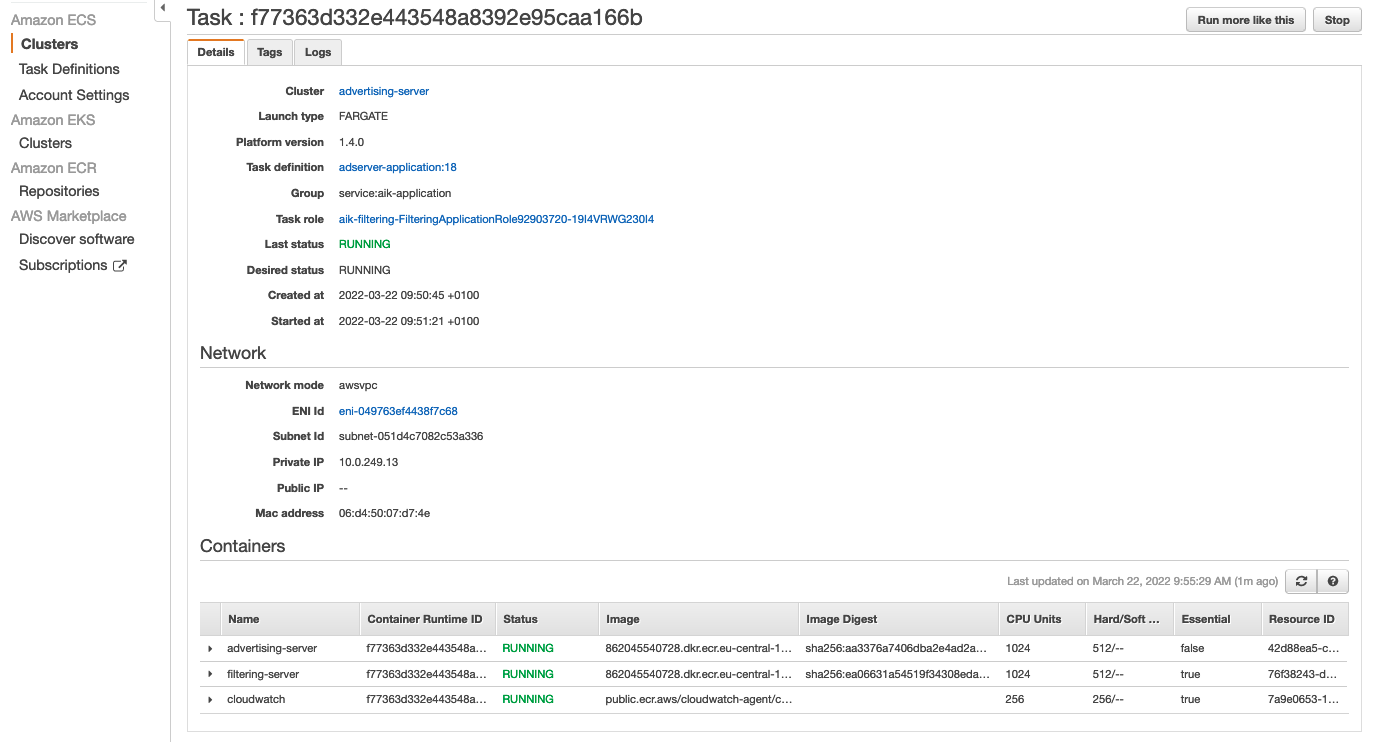
Task: Expand the advertising-server container row
Action: click(x=210, y=649)
